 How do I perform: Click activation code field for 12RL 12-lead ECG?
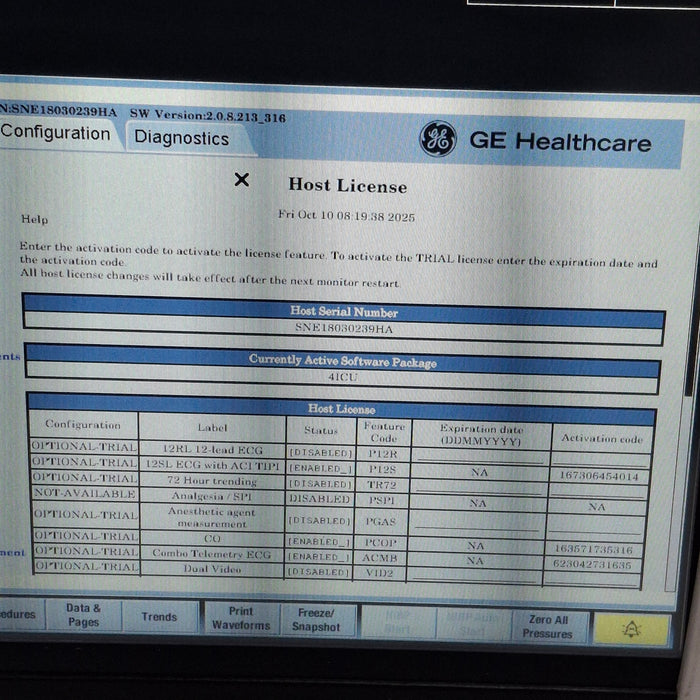[x=601, y=459]
